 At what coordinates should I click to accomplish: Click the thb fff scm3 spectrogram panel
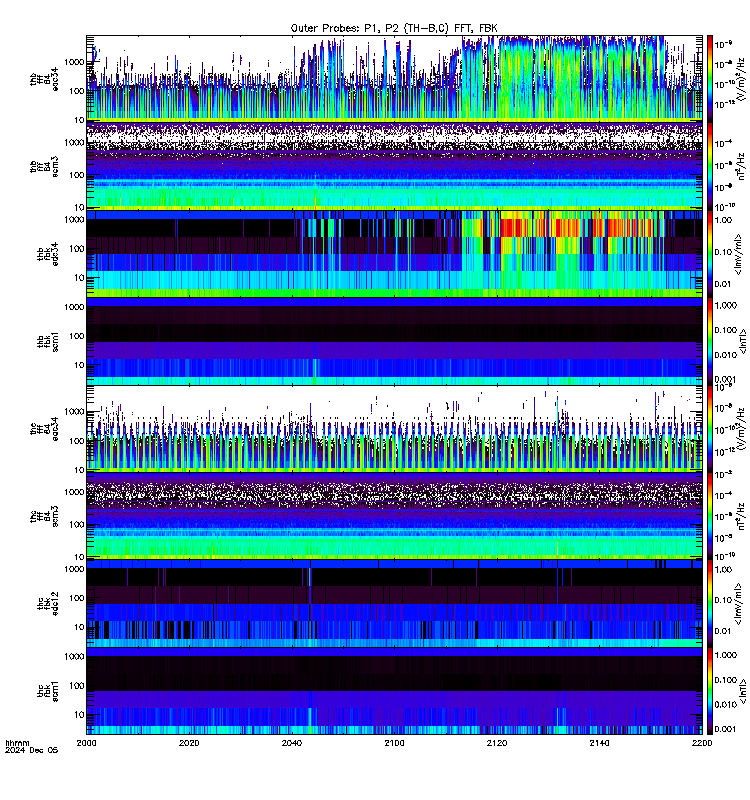tap(394, 166)
